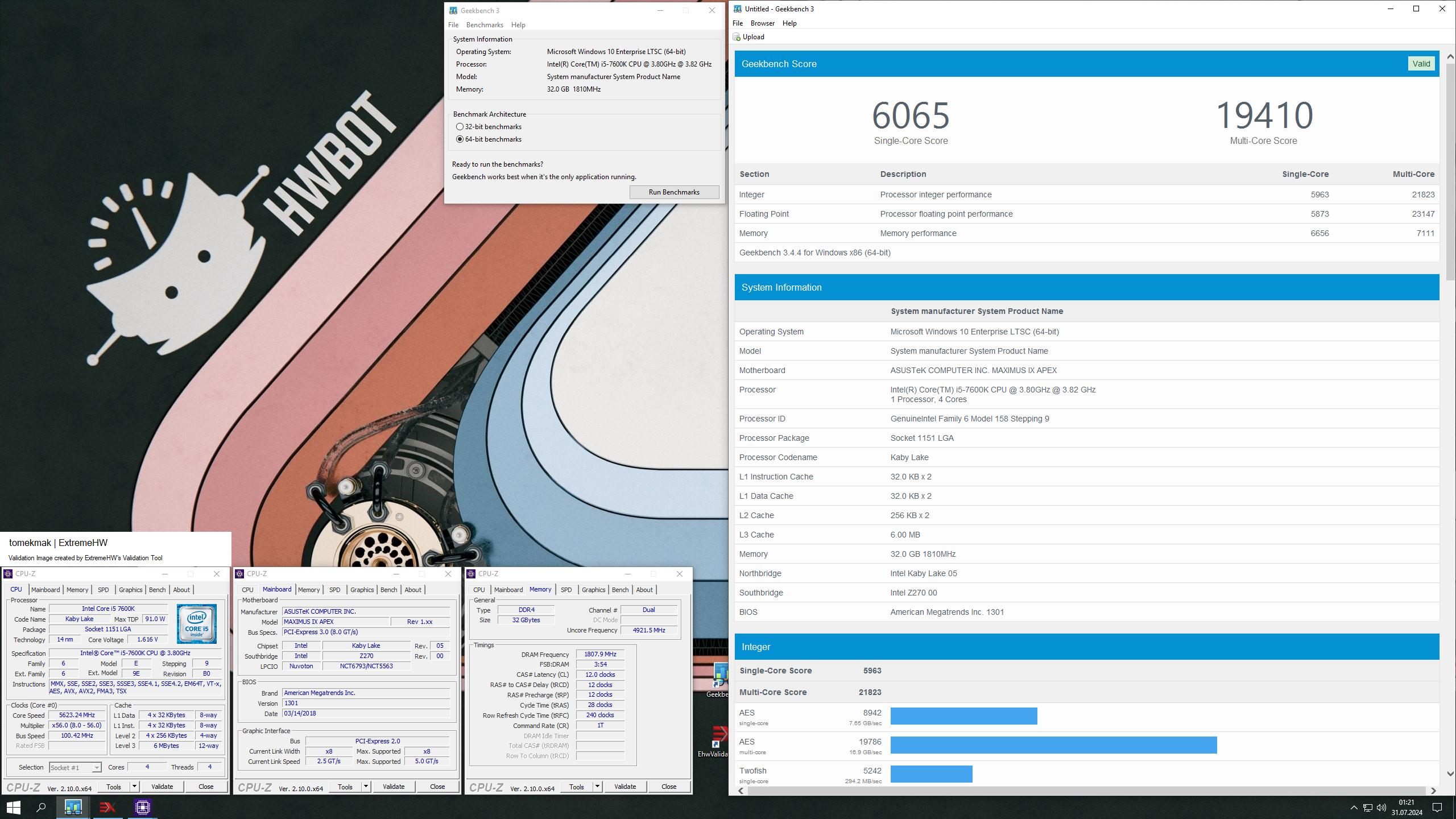The image size is (1456, 819).
Task: Click the CPU-Z title icon in first CPU-Z window
Action: [x=8, y=574]
